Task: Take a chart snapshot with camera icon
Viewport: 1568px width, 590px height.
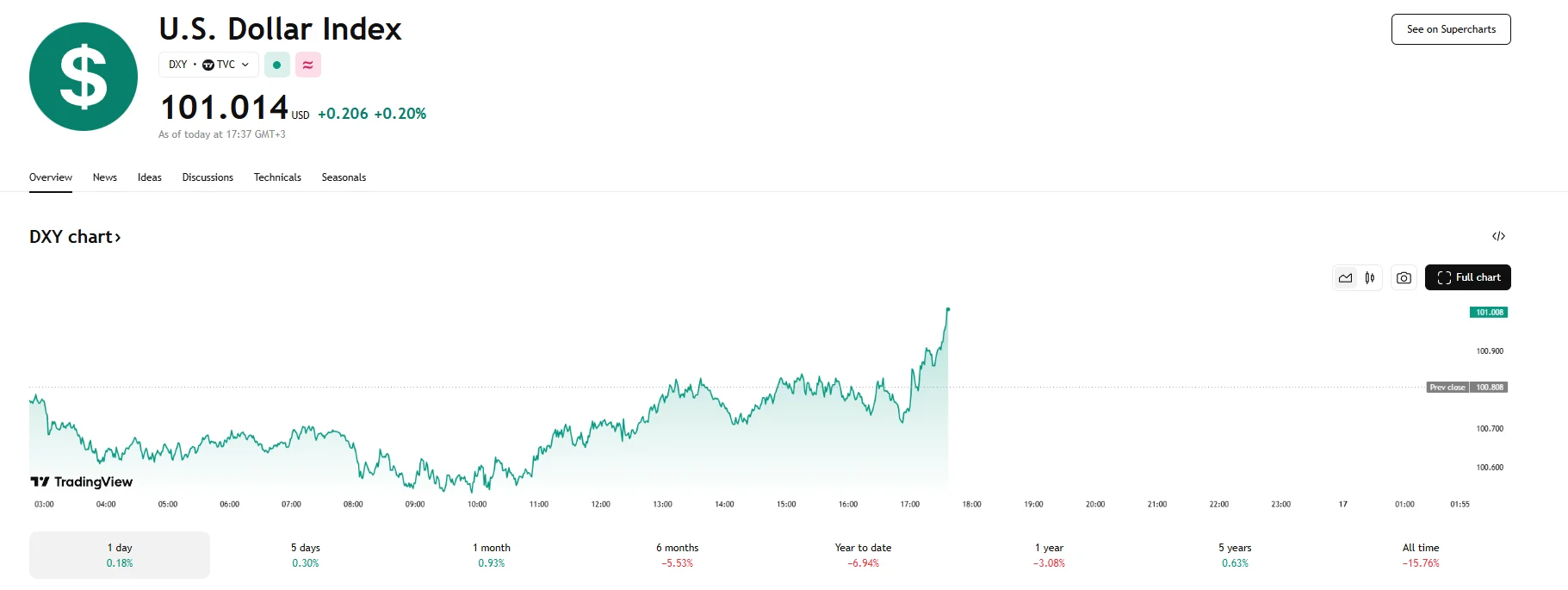Action: 1404,277
